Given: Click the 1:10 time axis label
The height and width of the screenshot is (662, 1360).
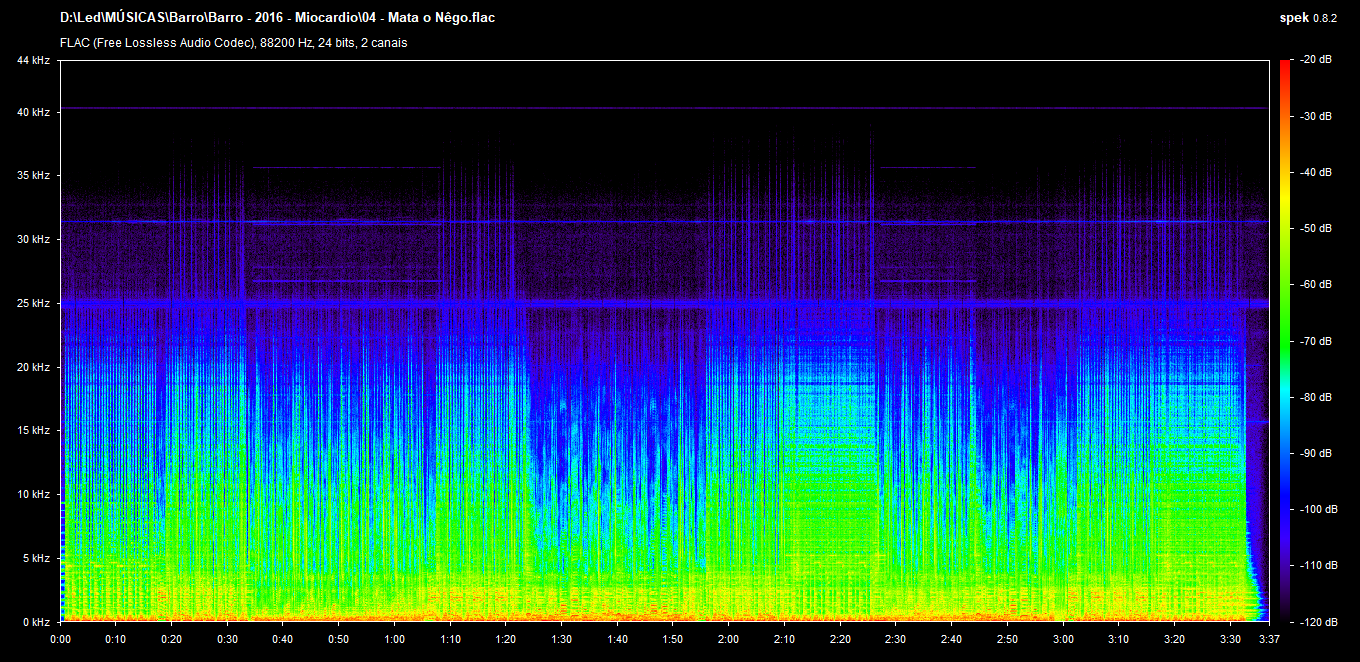Looking at the screenshot, I should [x=450, y=639].
